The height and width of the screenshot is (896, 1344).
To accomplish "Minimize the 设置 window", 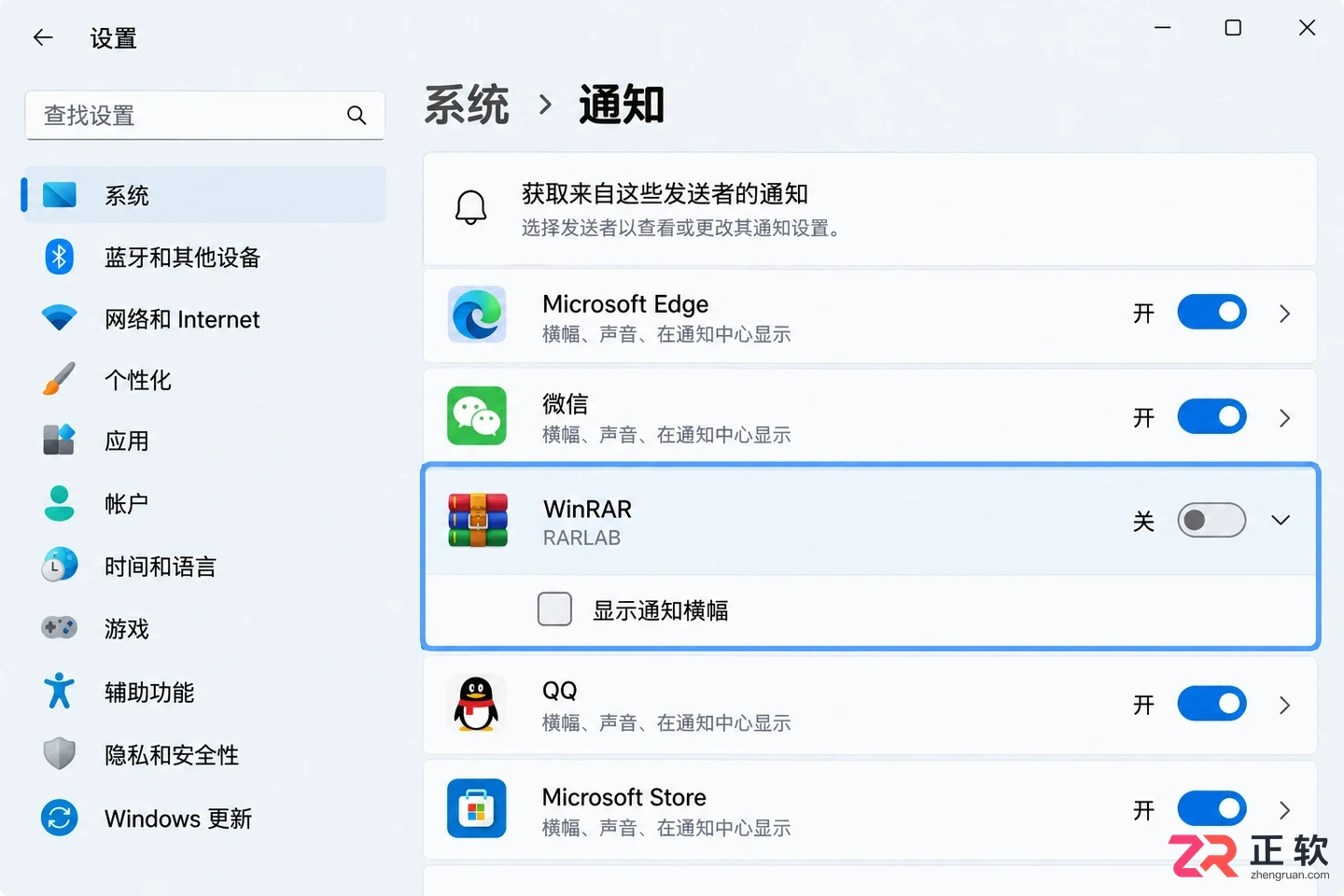I will [x=1162, y=28].
